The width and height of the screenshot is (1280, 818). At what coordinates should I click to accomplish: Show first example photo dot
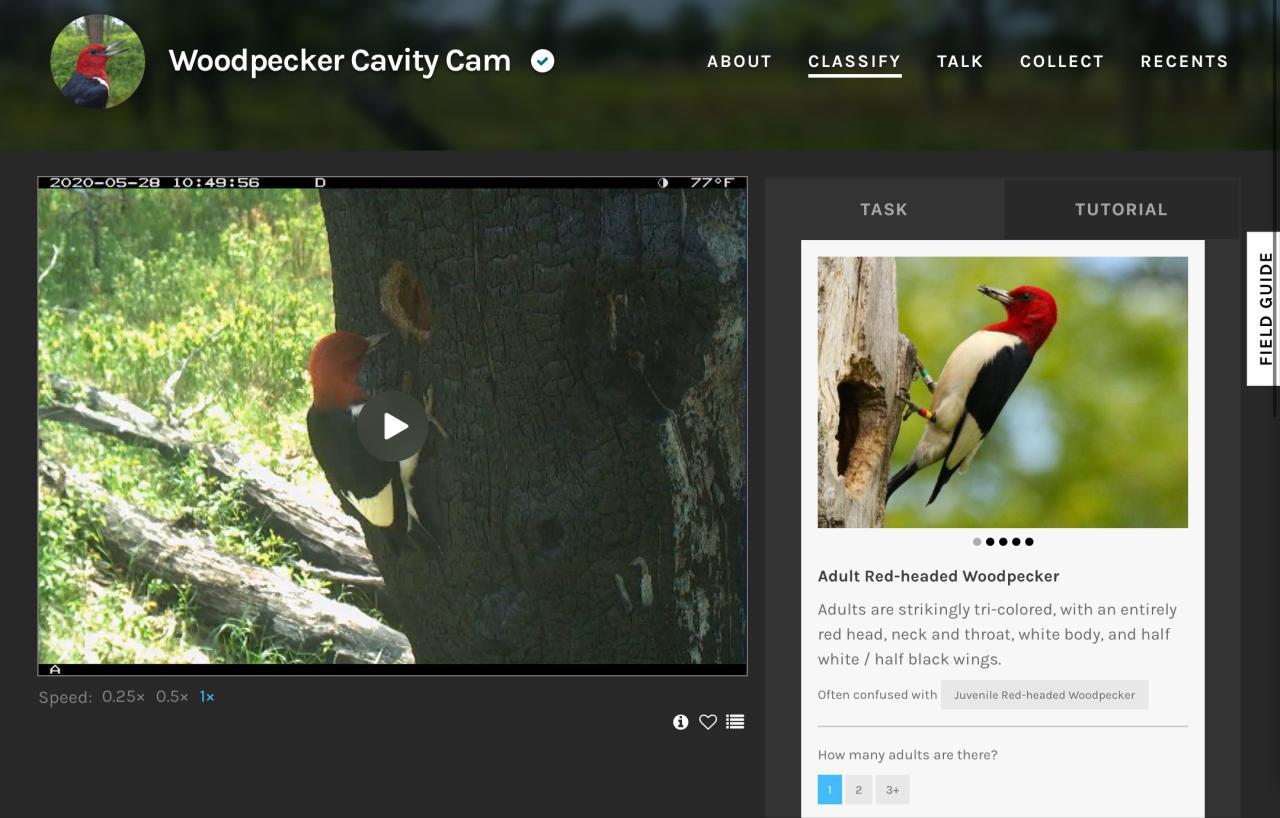977,542
